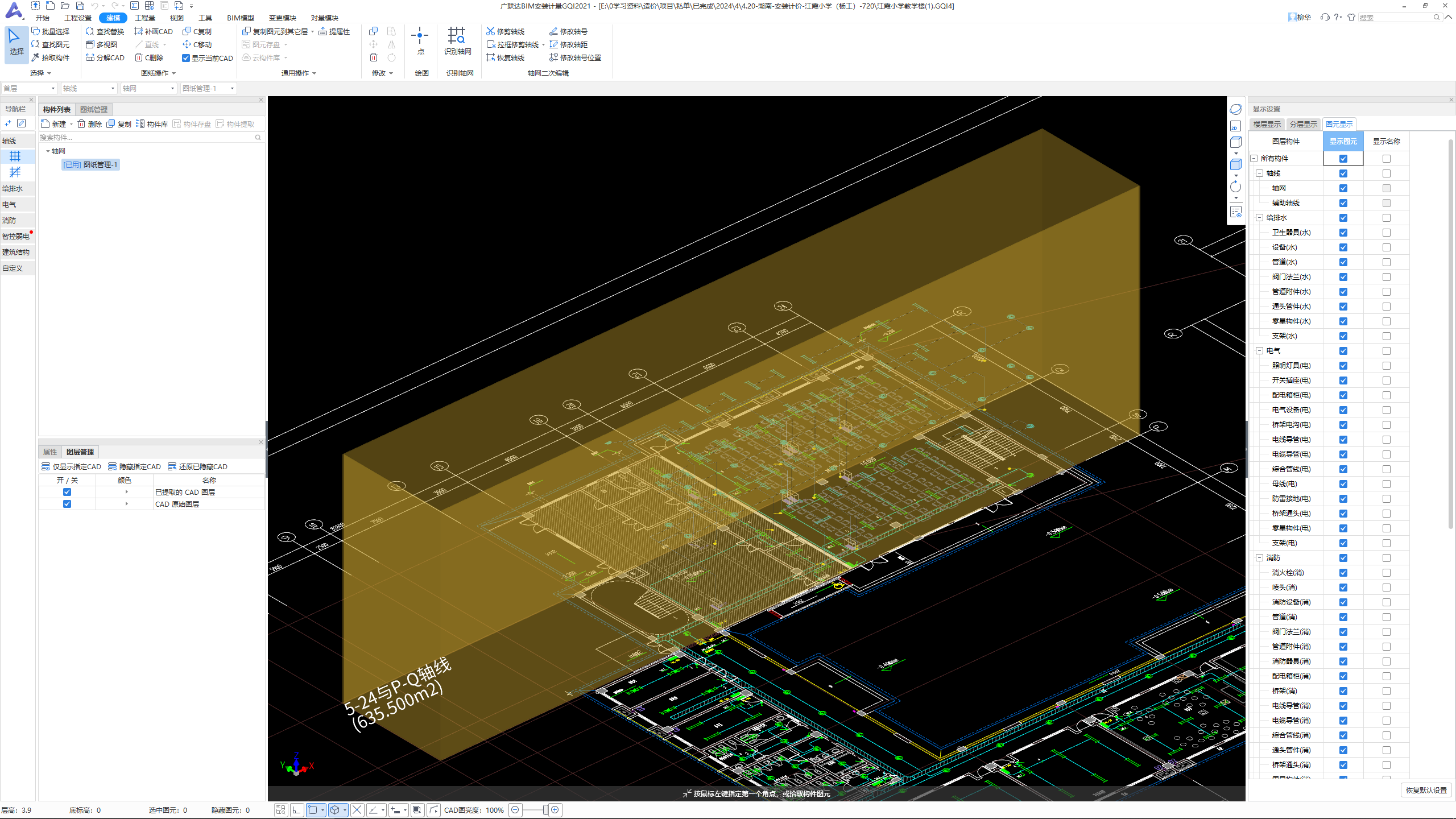Launch 识别轴网 recognize grid tool
This screenshot has height=819, width=1456.
click(457, 41)
